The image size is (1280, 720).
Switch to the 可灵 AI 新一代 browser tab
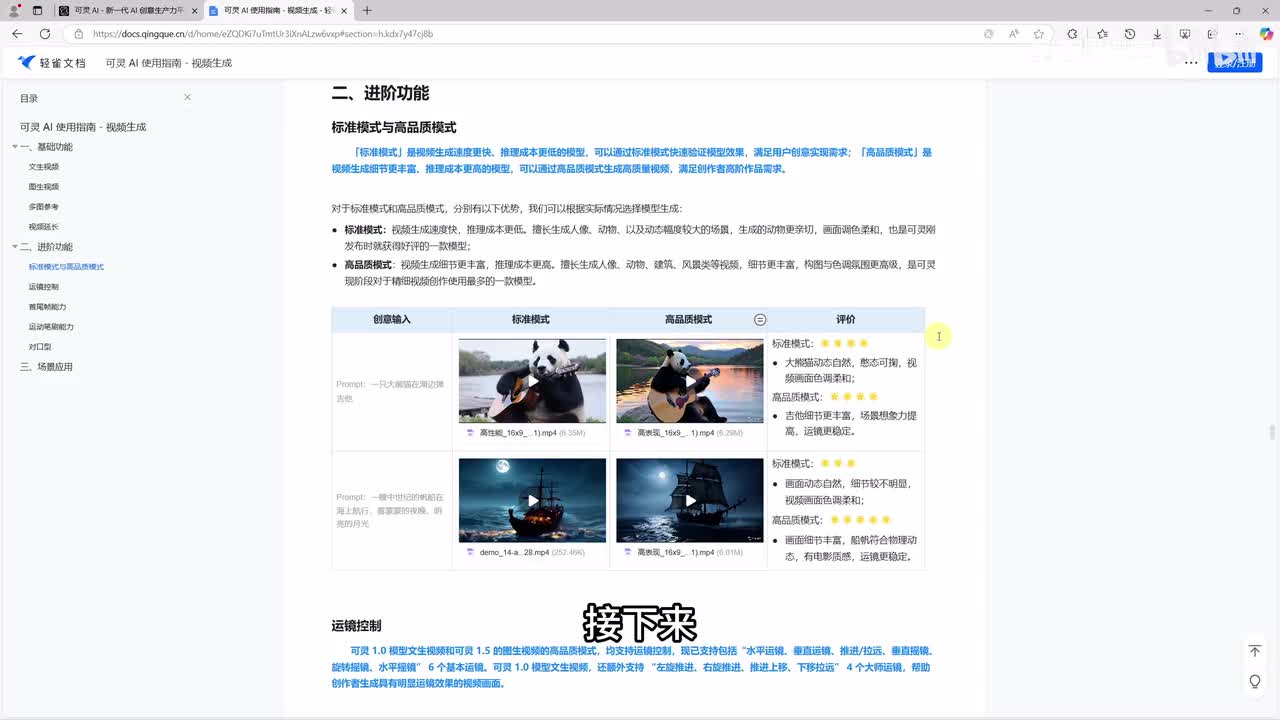tap(127, 10)
